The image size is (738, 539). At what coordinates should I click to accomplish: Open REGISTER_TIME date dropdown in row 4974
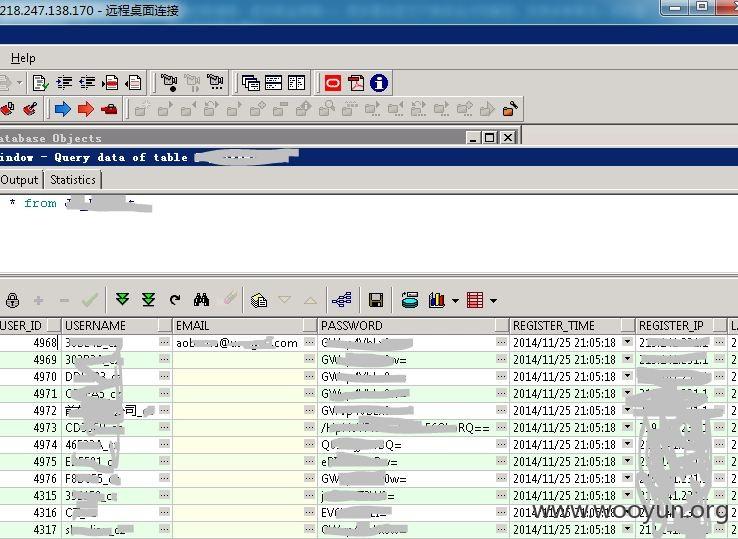pyautogui.click(x=627, y=444)
